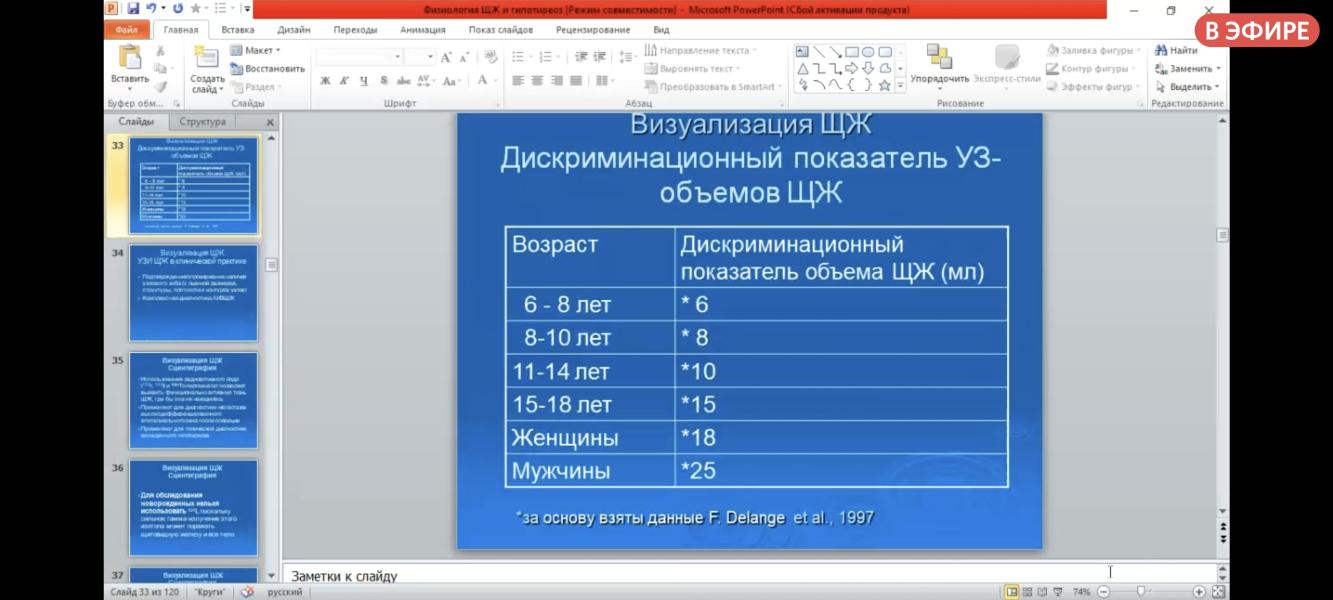Select the right arrow shape in gallery
Screen dimensions: 1333x600
pyautogui.click(x=851, y=69)
